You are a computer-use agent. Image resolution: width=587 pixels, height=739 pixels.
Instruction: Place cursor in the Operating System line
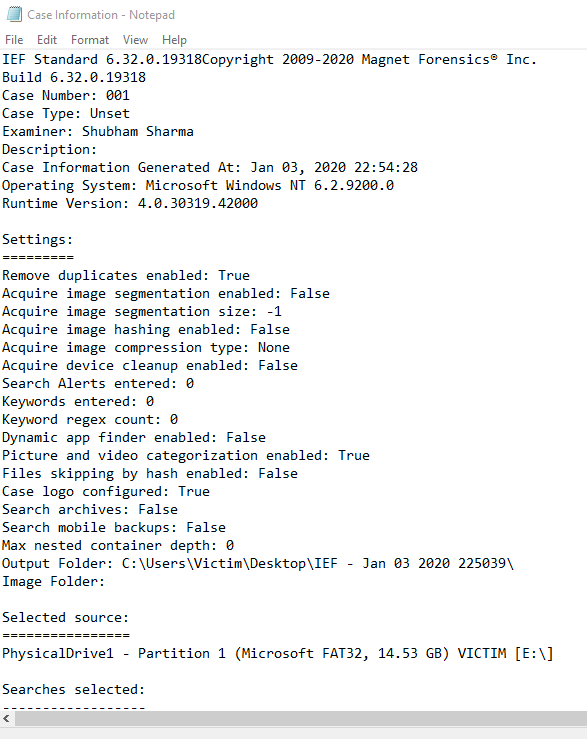click(198, 186)
